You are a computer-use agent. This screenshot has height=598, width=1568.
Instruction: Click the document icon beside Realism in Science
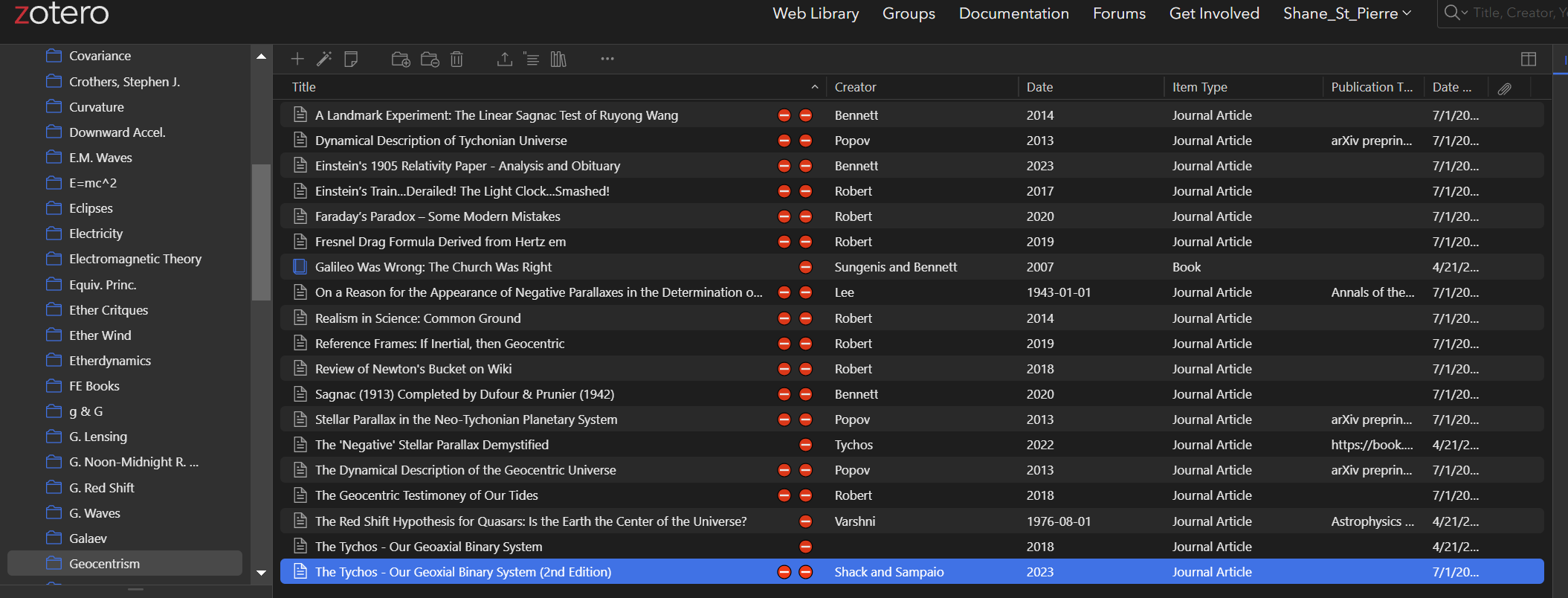(x=300, y=318)
